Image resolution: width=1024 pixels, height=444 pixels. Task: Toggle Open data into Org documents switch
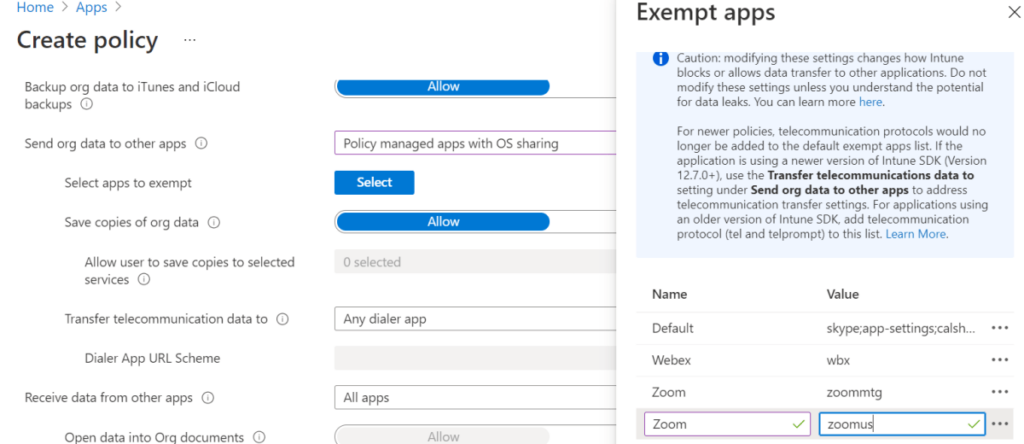pos(443,436)
